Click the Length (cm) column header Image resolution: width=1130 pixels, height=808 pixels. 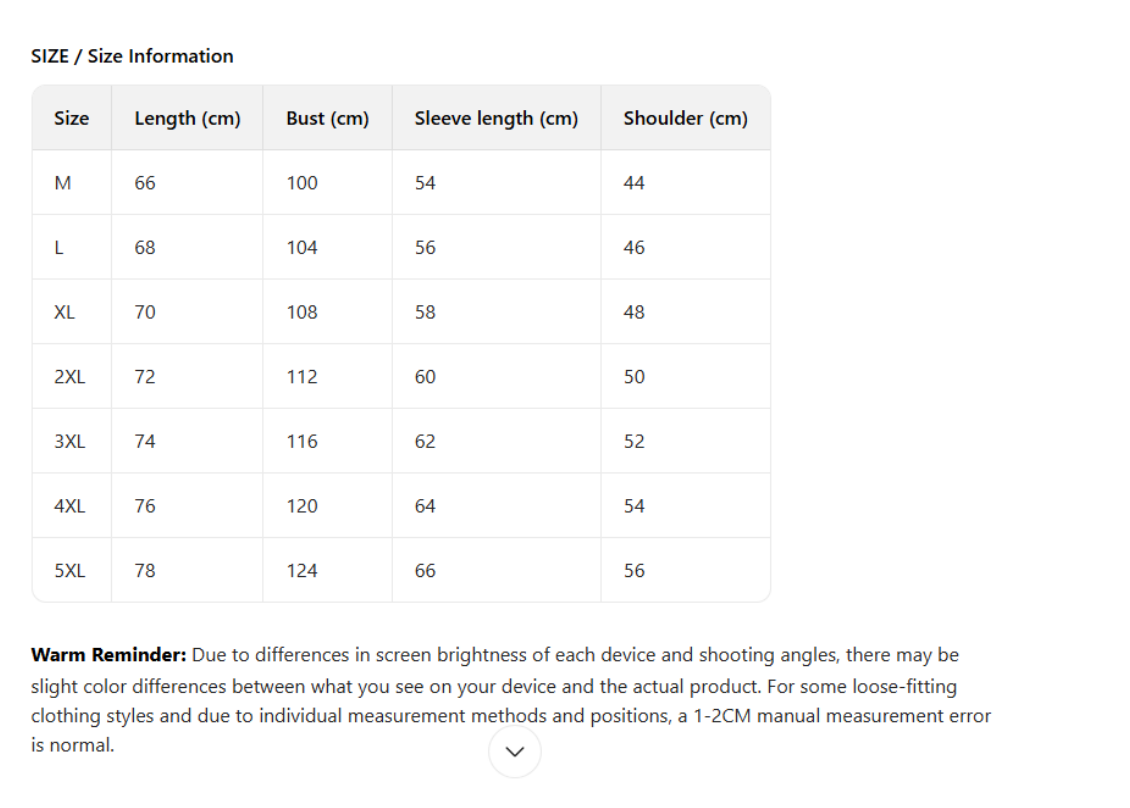coord(187,118)
